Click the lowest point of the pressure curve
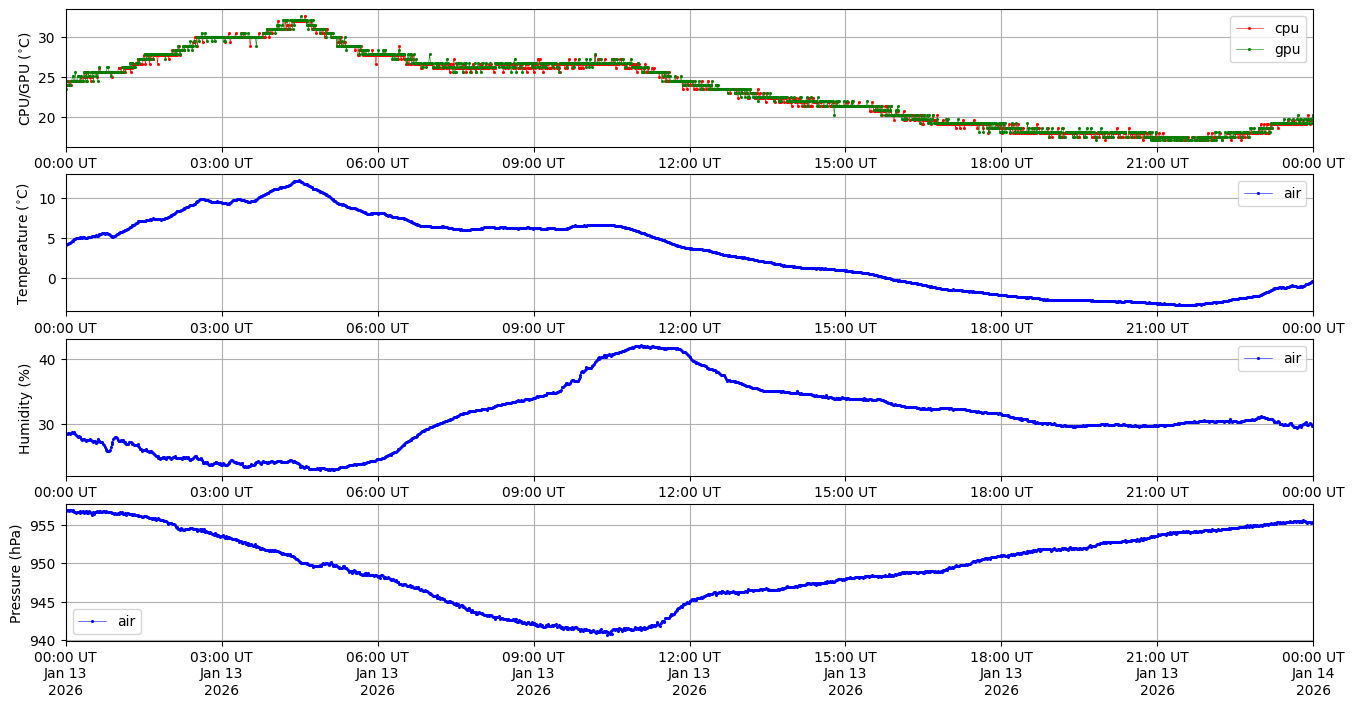1354x707 pixels. (x=609, y=634)
